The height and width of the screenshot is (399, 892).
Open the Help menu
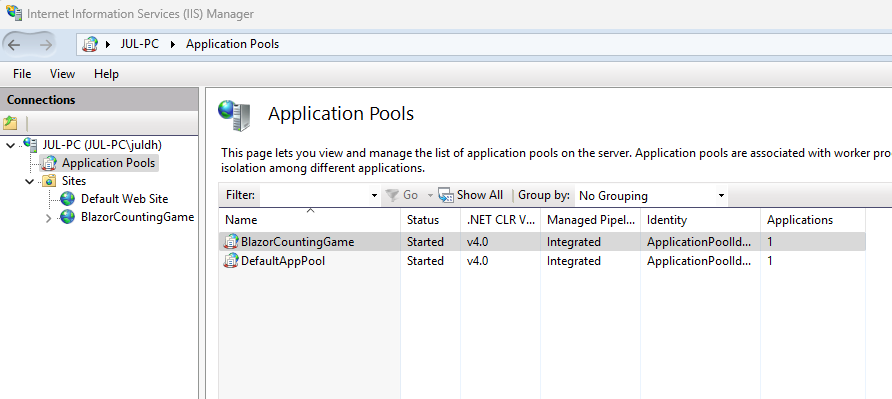point(106,74)
